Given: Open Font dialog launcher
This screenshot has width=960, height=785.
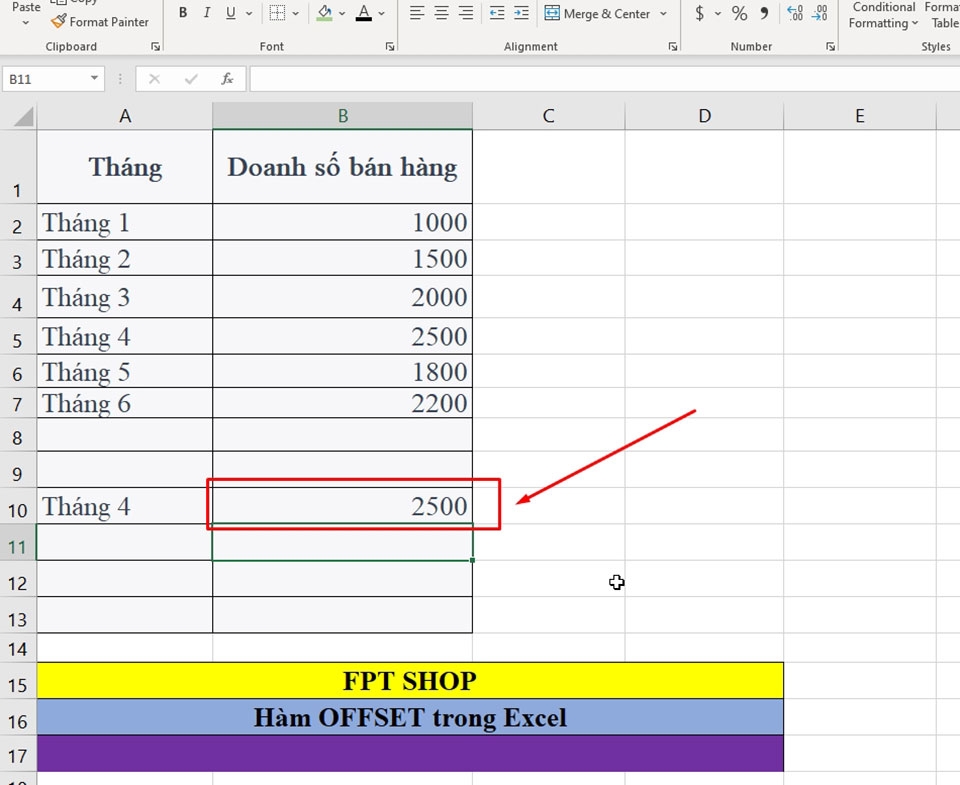Looking at the screenshot, I should 390,47.
